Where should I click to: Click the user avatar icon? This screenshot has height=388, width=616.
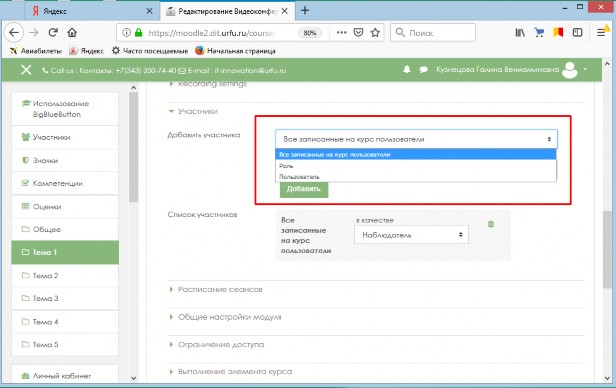pos(570,70)
